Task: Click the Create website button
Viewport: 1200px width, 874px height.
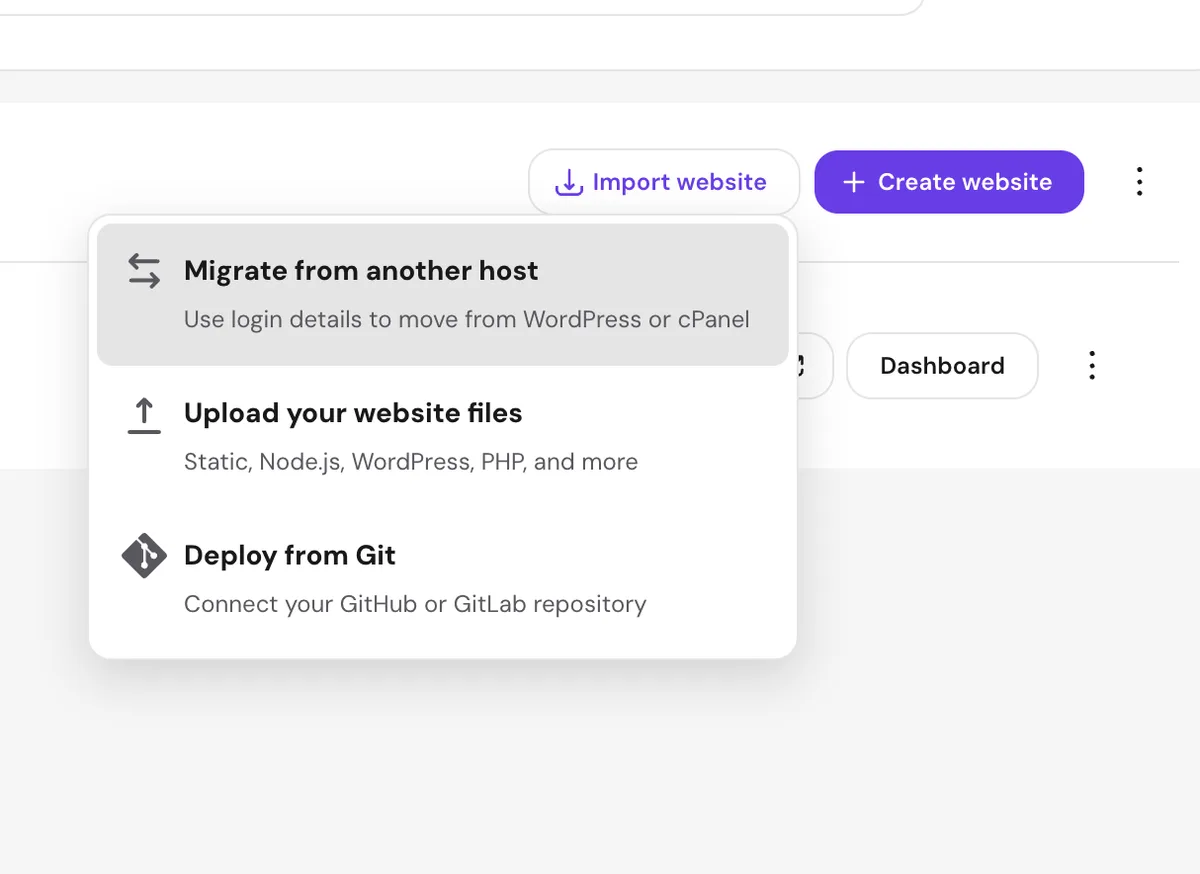Action: (949, 182)
